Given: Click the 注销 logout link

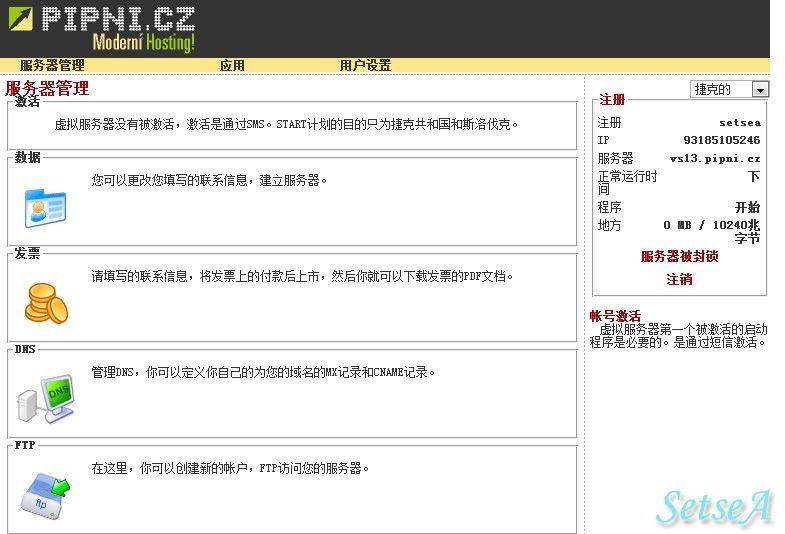Looking at the screenshot, I should click(679, 279).
